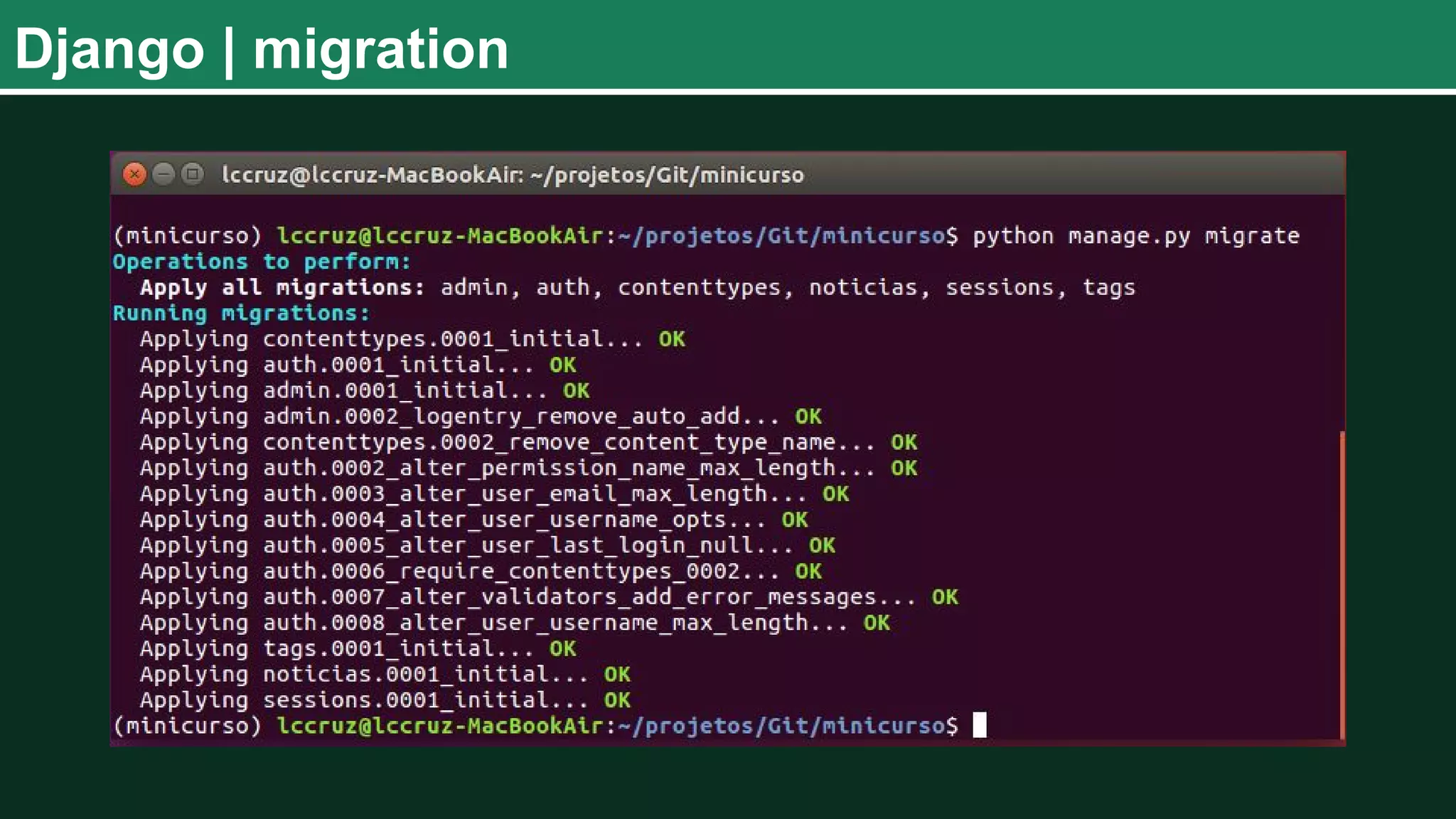
Task: Select 'admin.0002_logentry_remove_auto_add' line
Action: pyautogui.click(x=481, y=416)
